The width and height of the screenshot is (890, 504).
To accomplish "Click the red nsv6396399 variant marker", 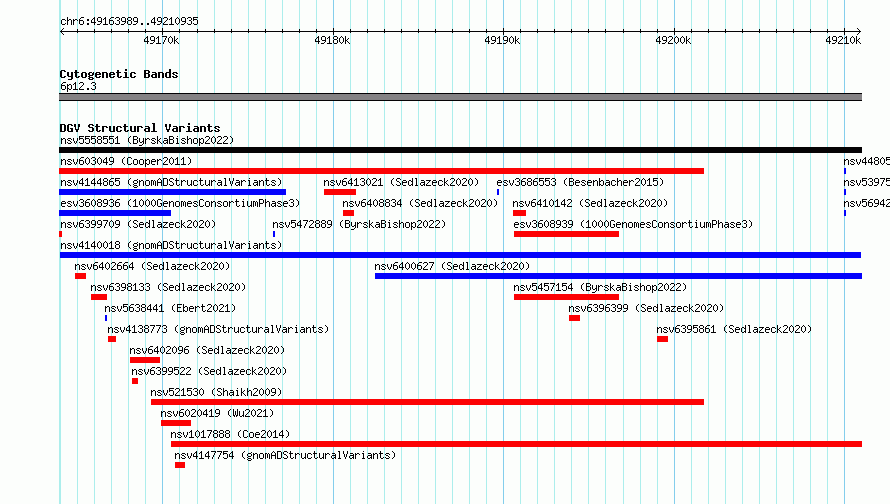I will pyautogui.click(x=574, y=318).
